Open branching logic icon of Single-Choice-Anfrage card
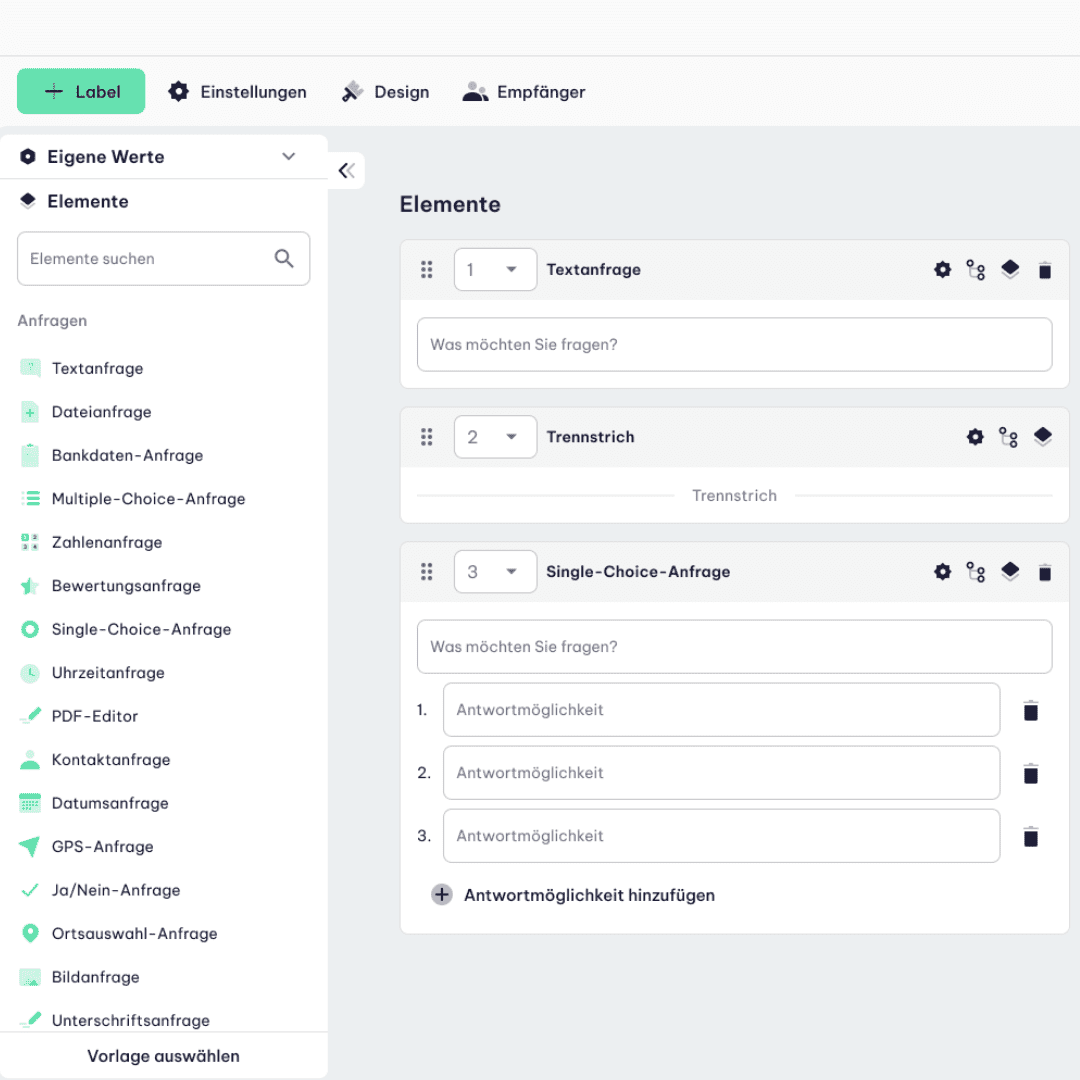This screenshot has height=1080, width=1080. pos(975,572)
